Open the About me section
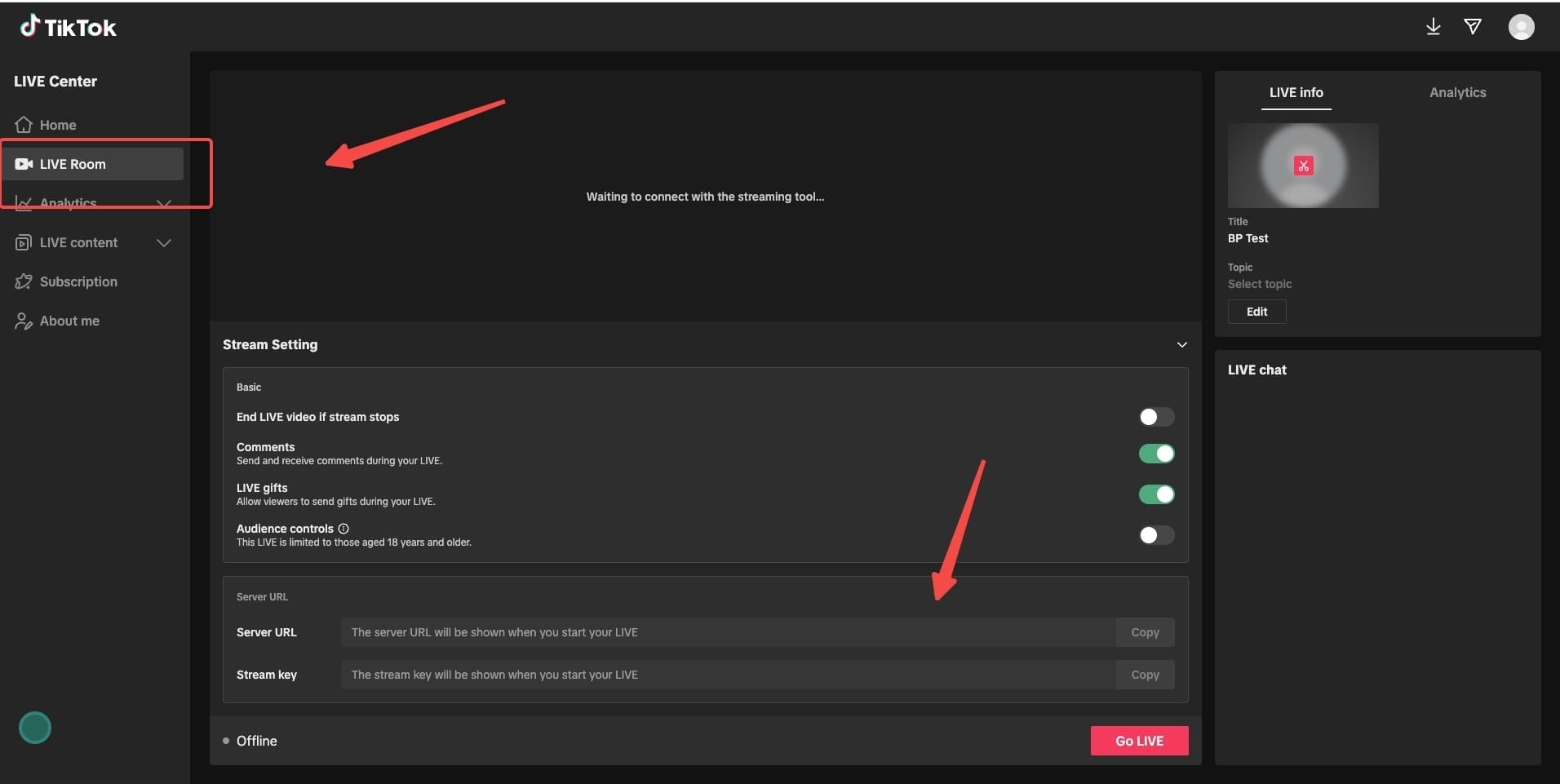Viewport: 1560px width, 784px height. (69, 320)
